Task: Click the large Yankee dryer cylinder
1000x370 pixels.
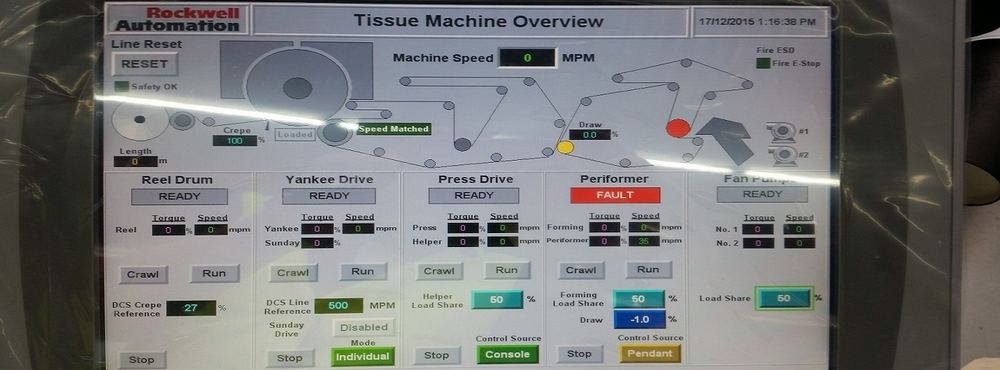Action: point(297,87)
